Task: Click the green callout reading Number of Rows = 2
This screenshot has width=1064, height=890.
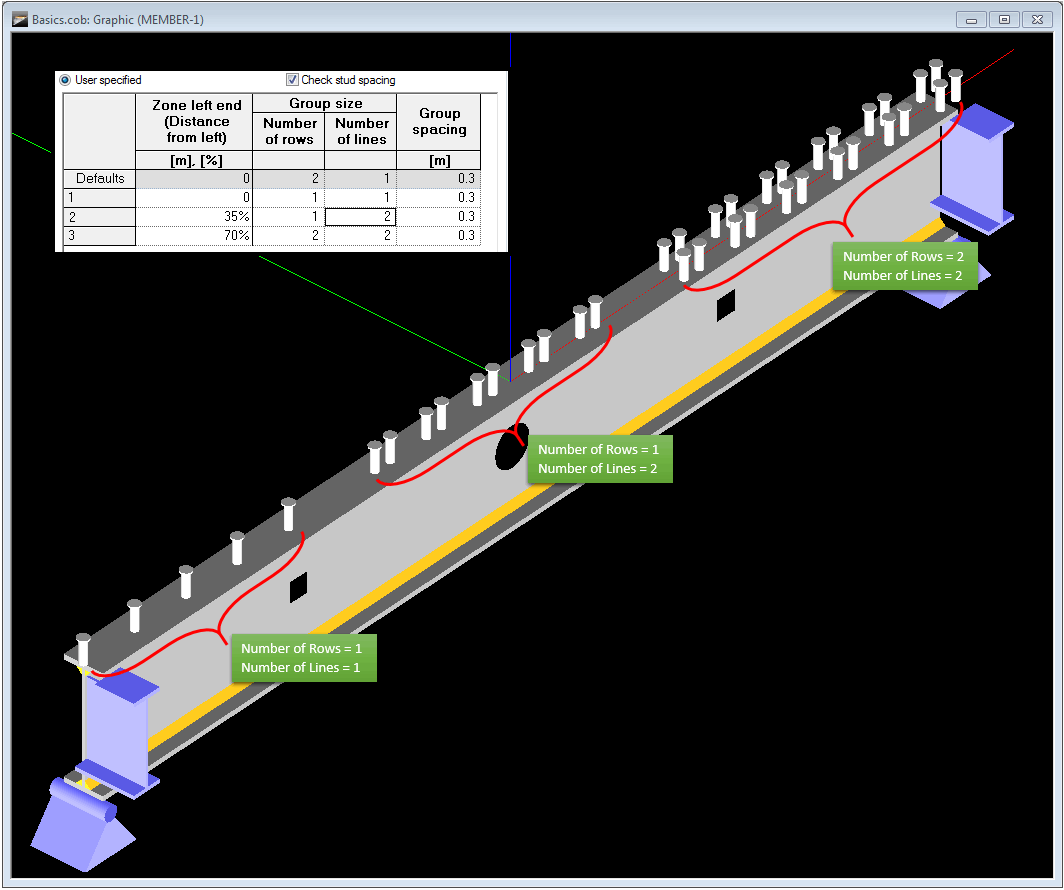Action: click(903, 256)
